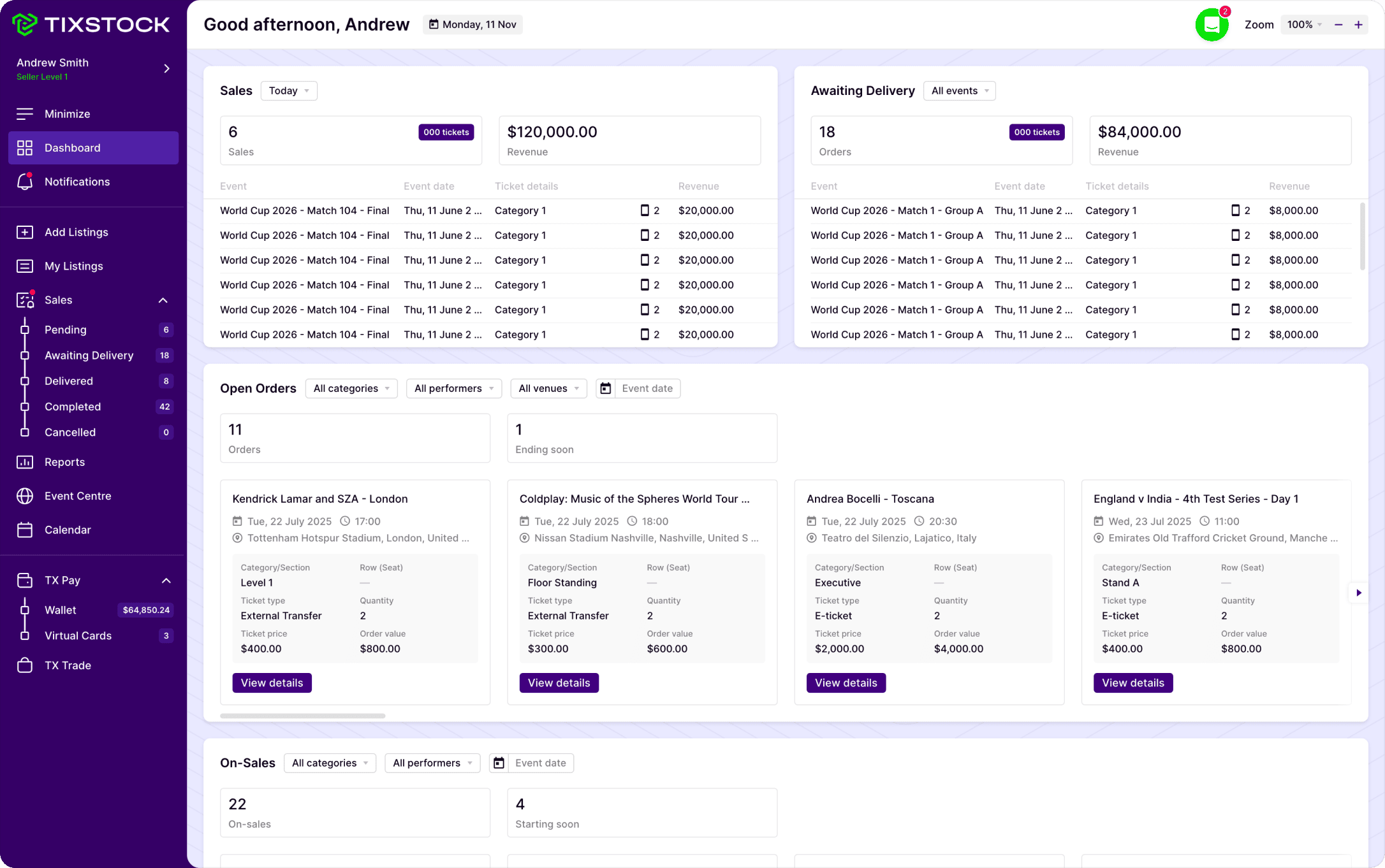Click the 22 On-sales summary card

click(355, 813)
